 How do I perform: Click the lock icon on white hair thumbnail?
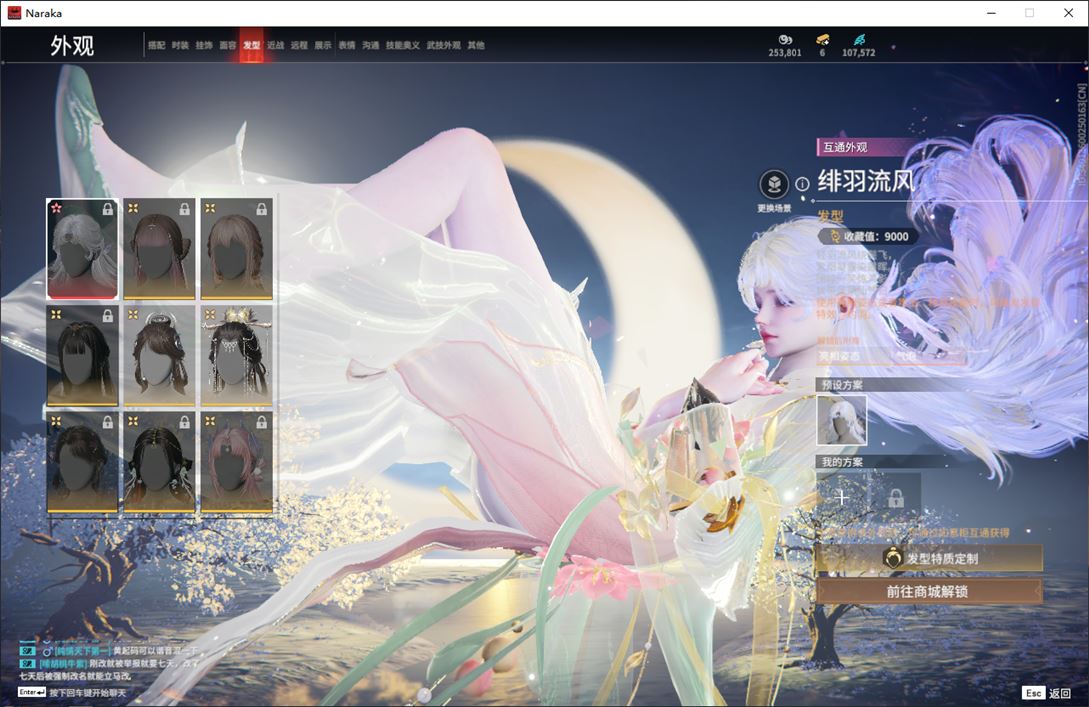tap(108, 209)
